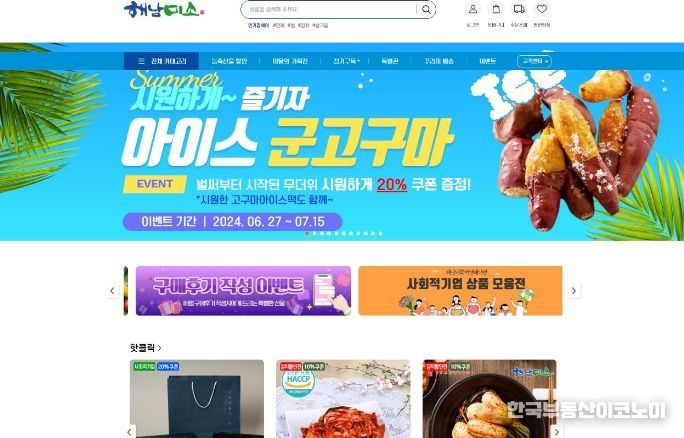Open the heart wishlist icon

pyautogui.click(x=542, y=9)
